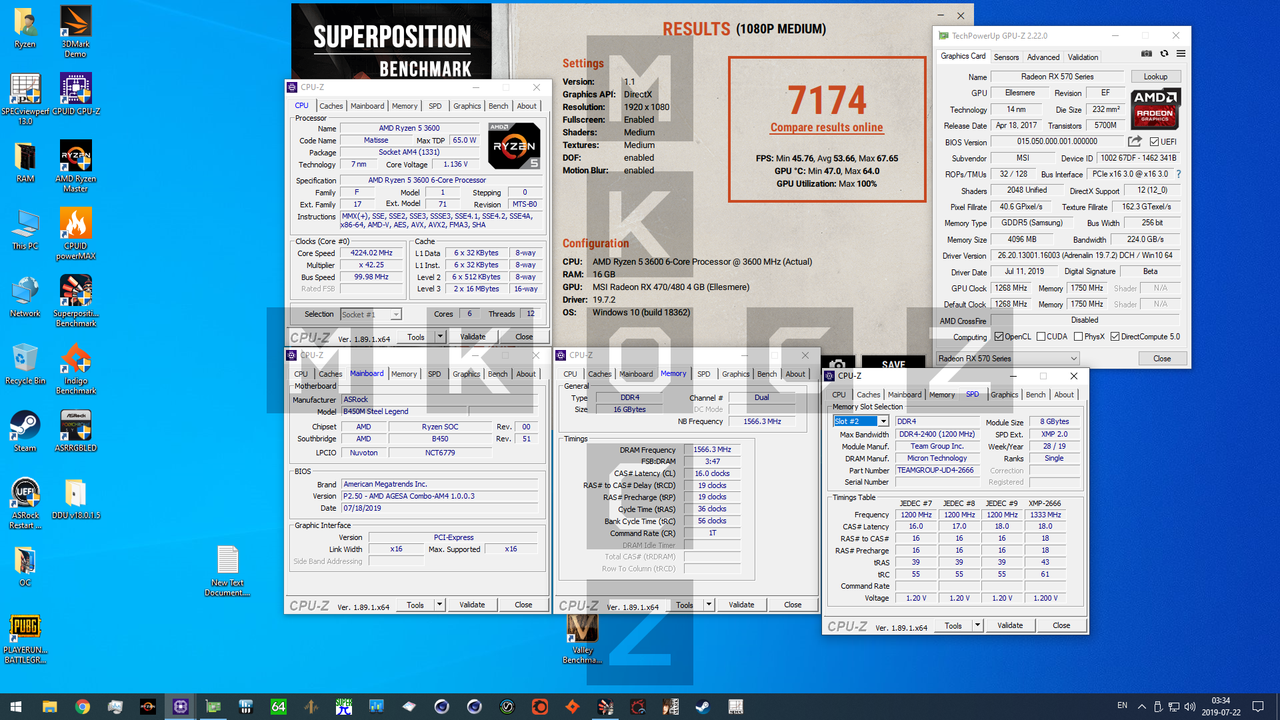Screen dimensions: 1280x720
Task: Click GPU-Z screenshot camera icon
Action: pyautogui.click(x=1147, y=53)
